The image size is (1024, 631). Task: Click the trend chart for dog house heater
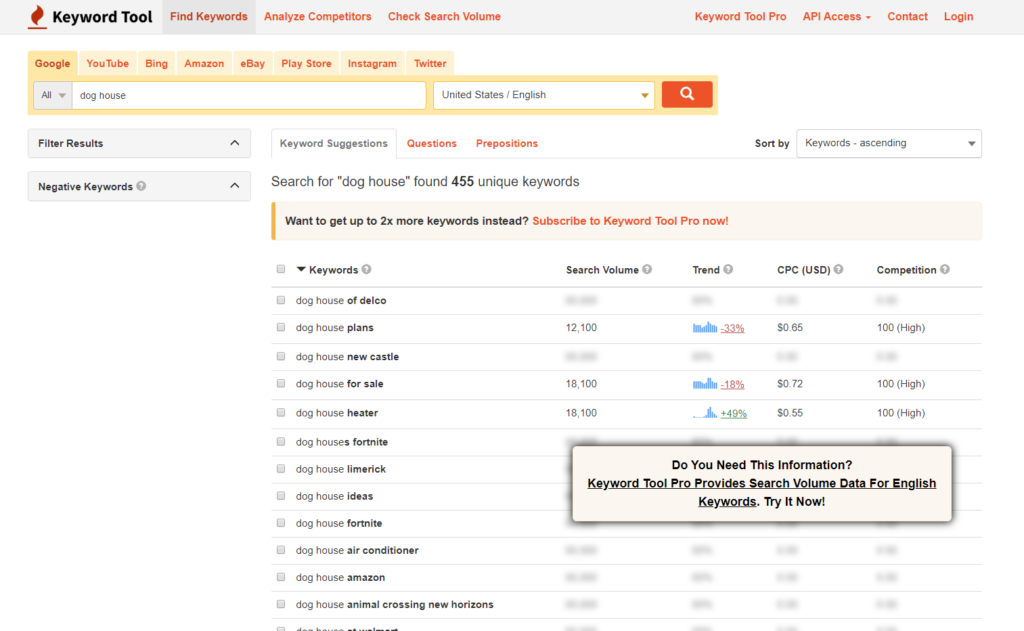[705, 413]
